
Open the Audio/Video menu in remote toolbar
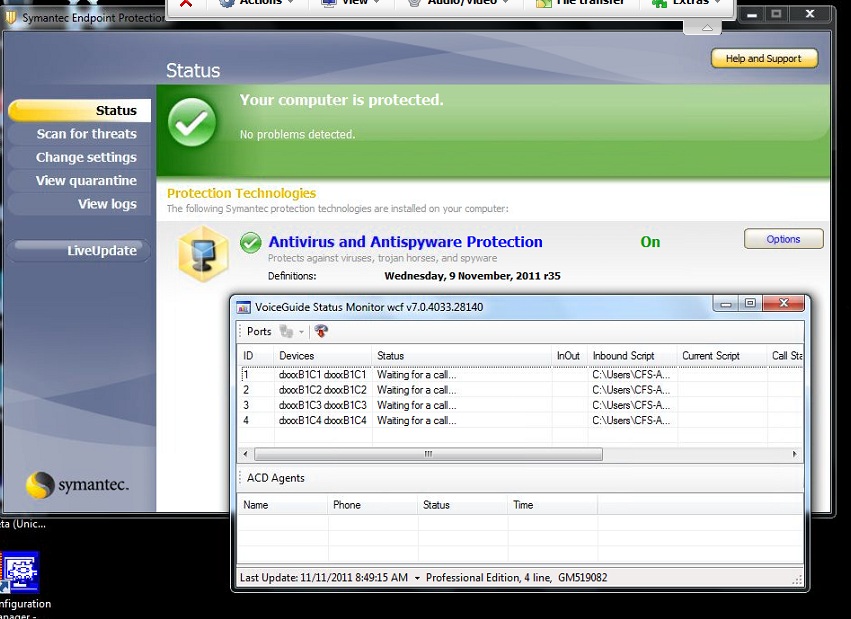coord(458,3)
